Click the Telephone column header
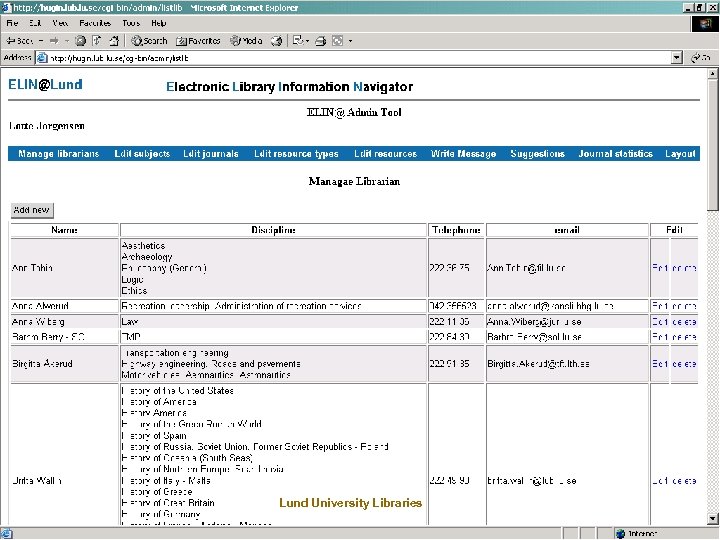Image resolution: width=720 pixels, height=540 pixels. [456, 230]
